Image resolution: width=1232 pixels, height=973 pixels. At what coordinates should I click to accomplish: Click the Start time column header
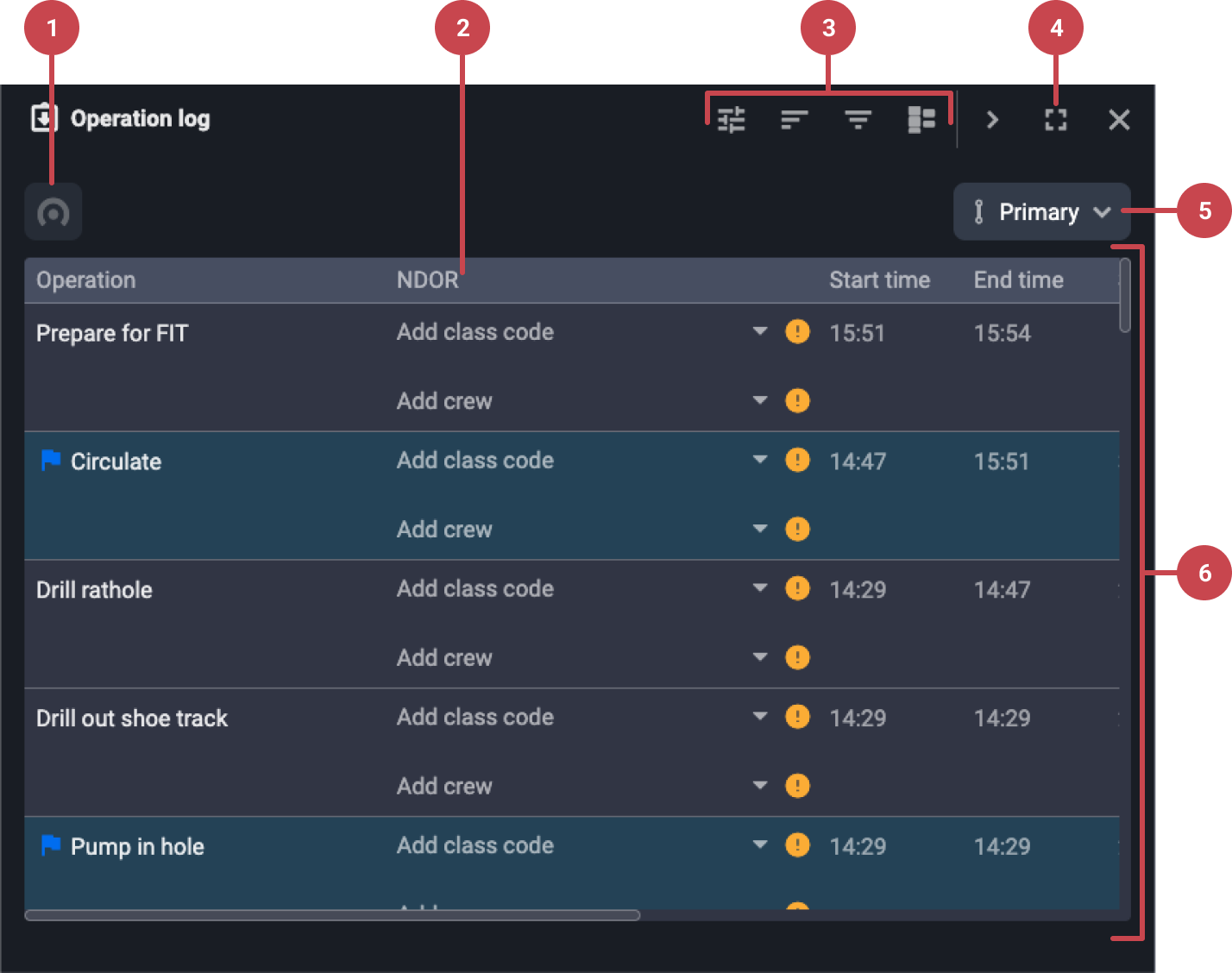point(879,280)
